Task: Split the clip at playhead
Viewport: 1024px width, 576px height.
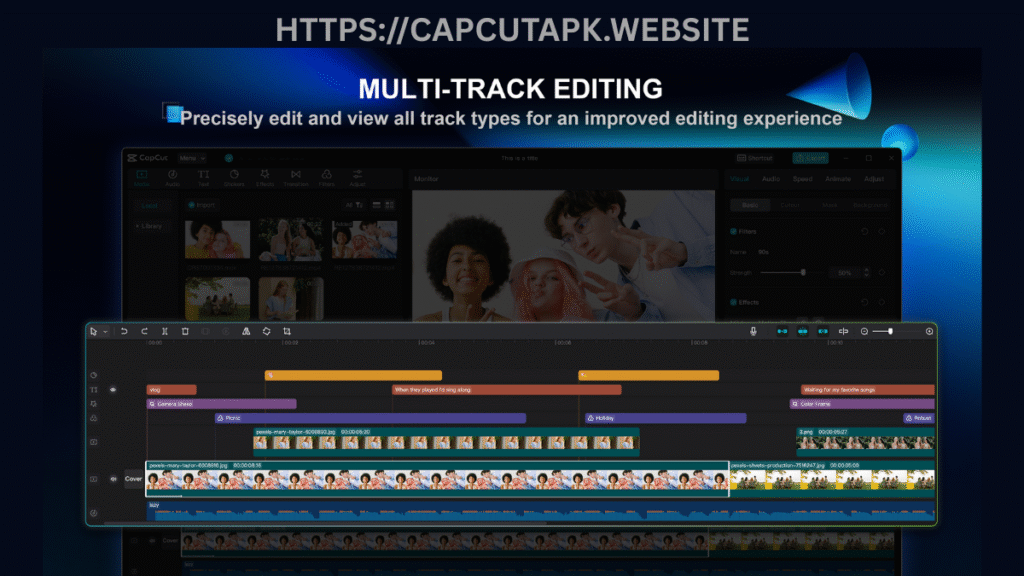Action: (x=165, y=332)
